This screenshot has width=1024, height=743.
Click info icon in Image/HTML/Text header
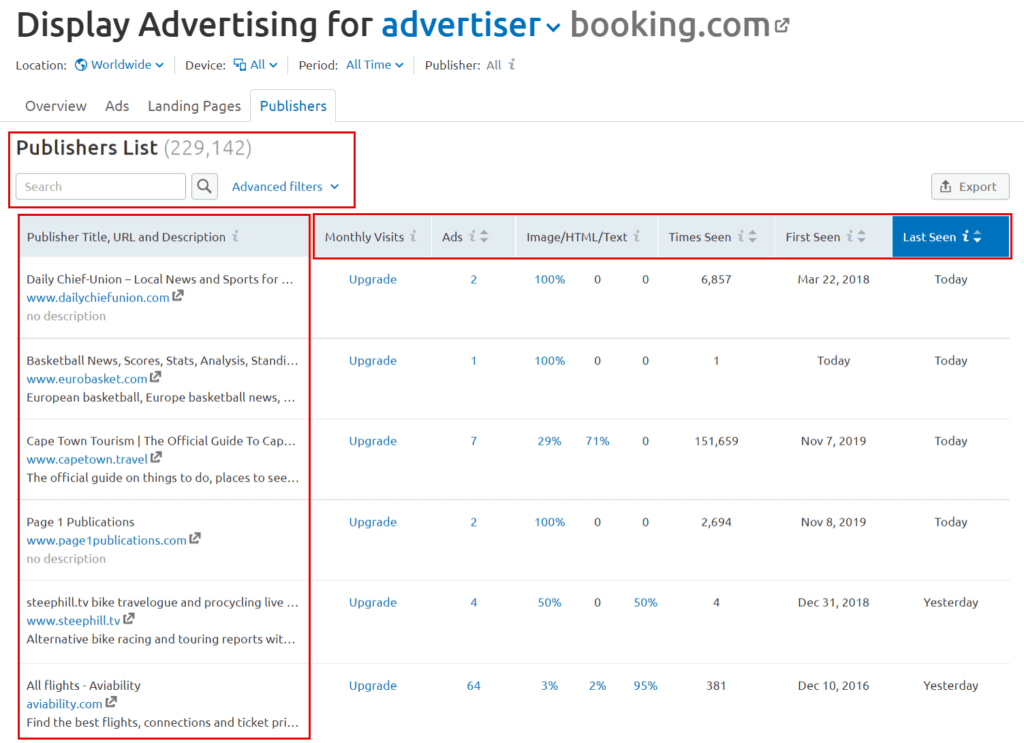637,236
